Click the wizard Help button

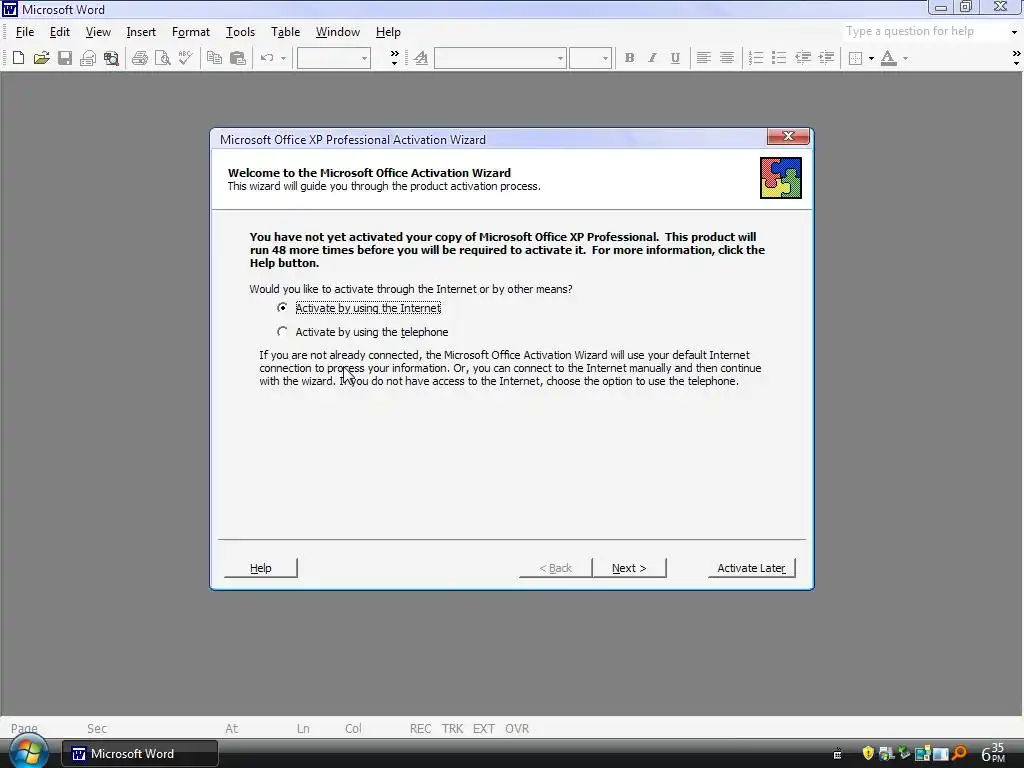coord(261,568)
